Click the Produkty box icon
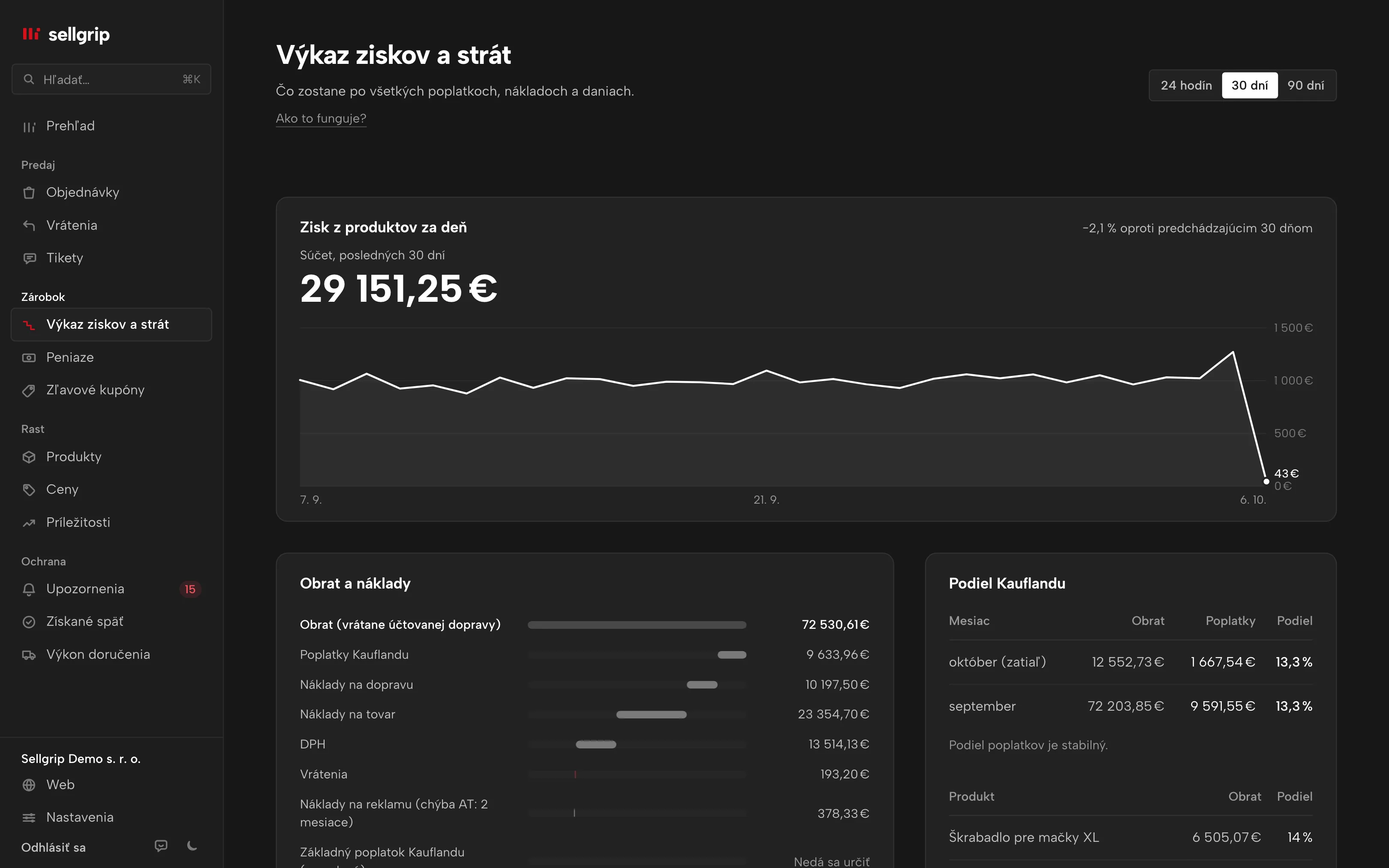 point(29,457)
